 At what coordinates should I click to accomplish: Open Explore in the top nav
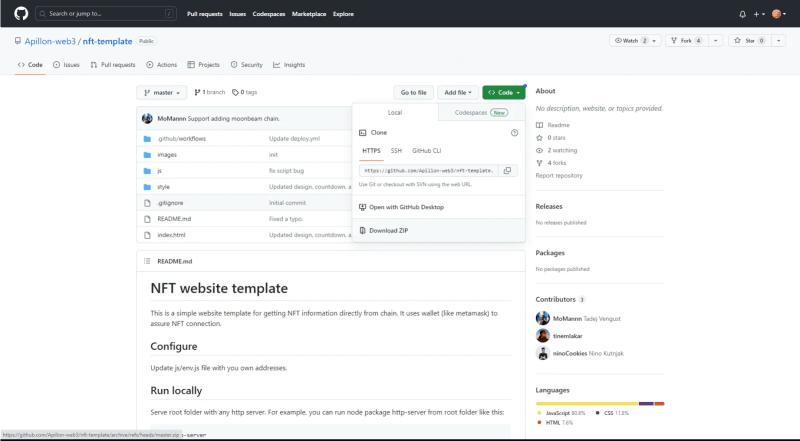[343, 14]
